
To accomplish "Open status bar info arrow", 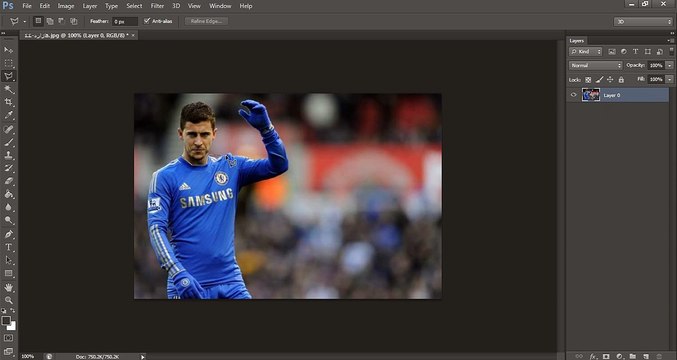I will pyautogui.click(x=142, y=357).
